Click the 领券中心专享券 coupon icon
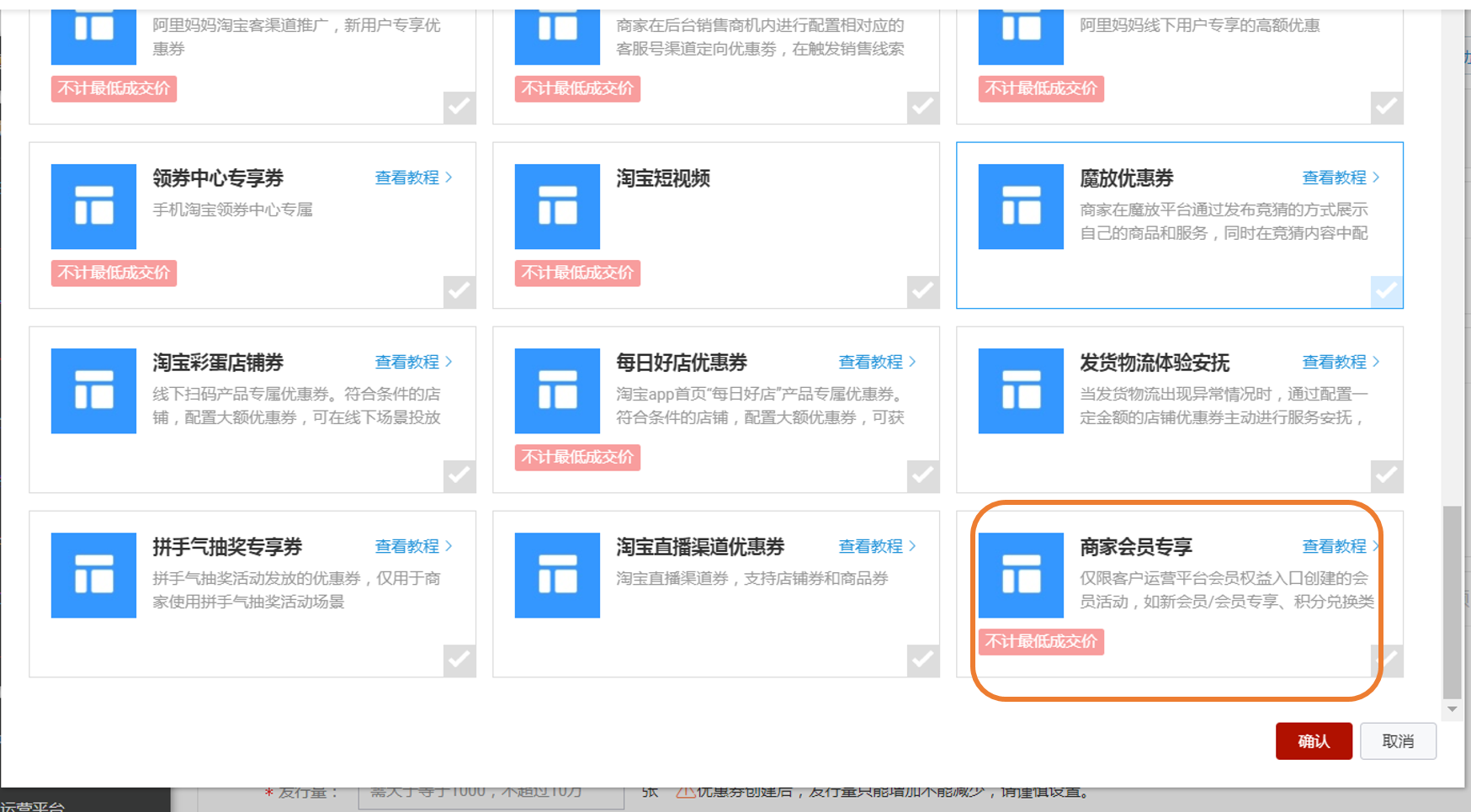This screenshot has height=812, width=1471. point(93,206)
